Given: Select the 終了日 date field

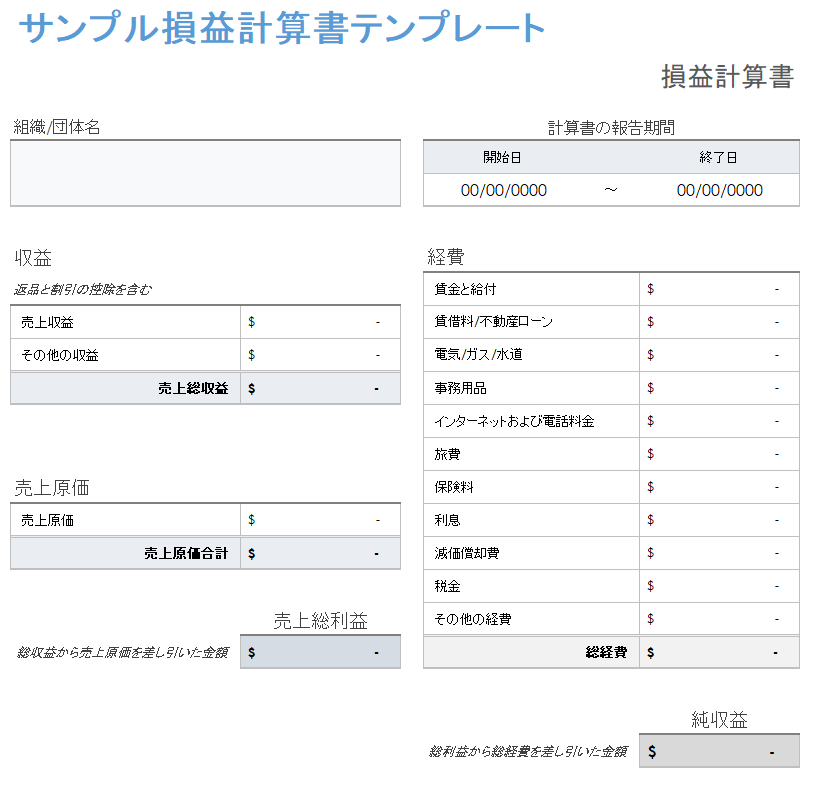Looking at the screenshot, I should tap(719, 190).
